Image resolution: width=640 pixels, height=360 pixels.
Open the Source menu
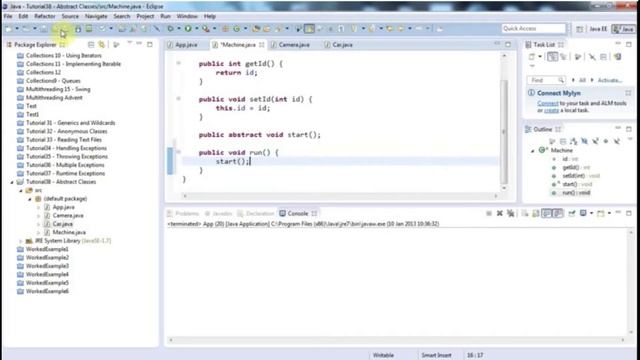(70, 16)
